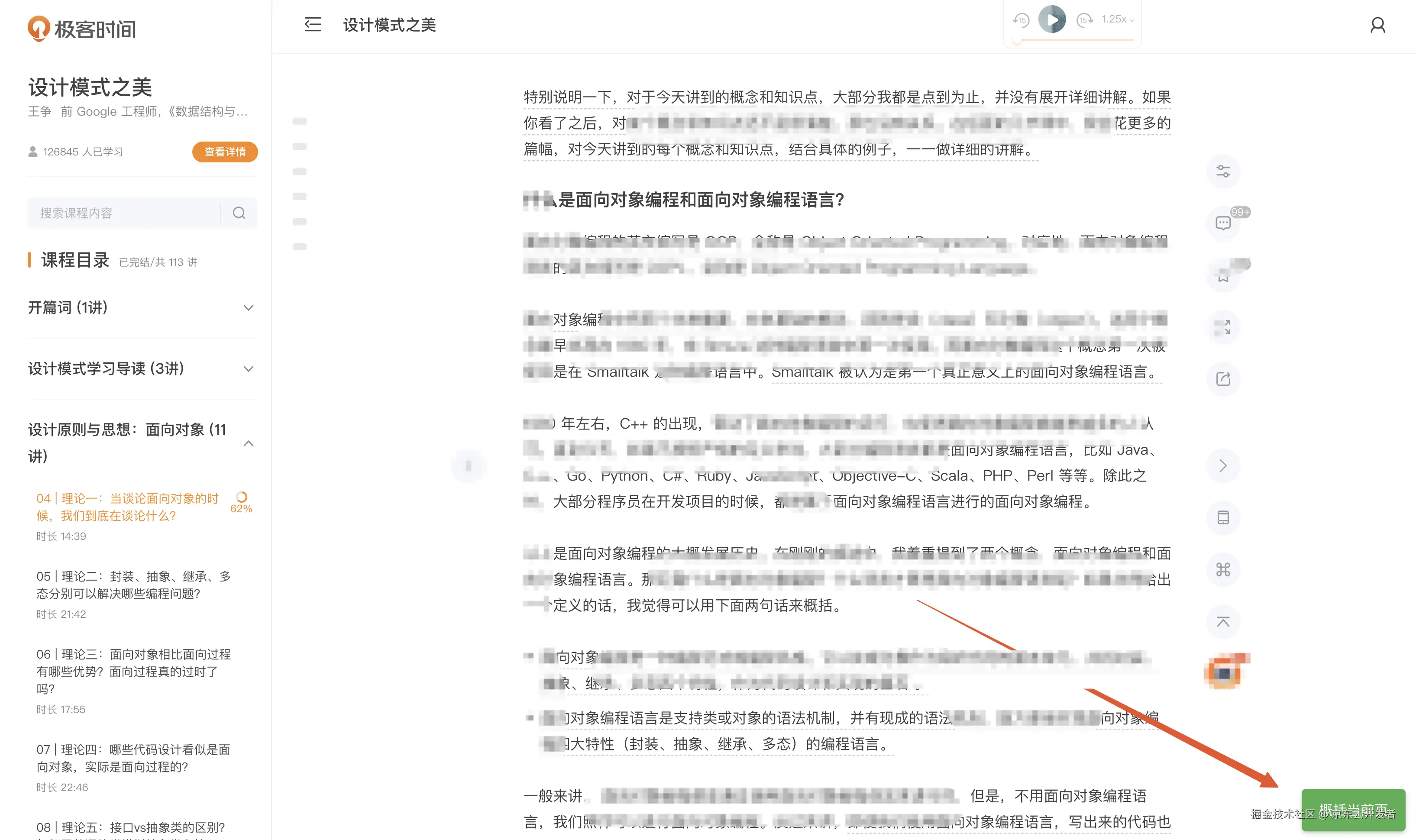Go to next lesson arrow
The image size is (1416, 840).
click(1222, 465)
